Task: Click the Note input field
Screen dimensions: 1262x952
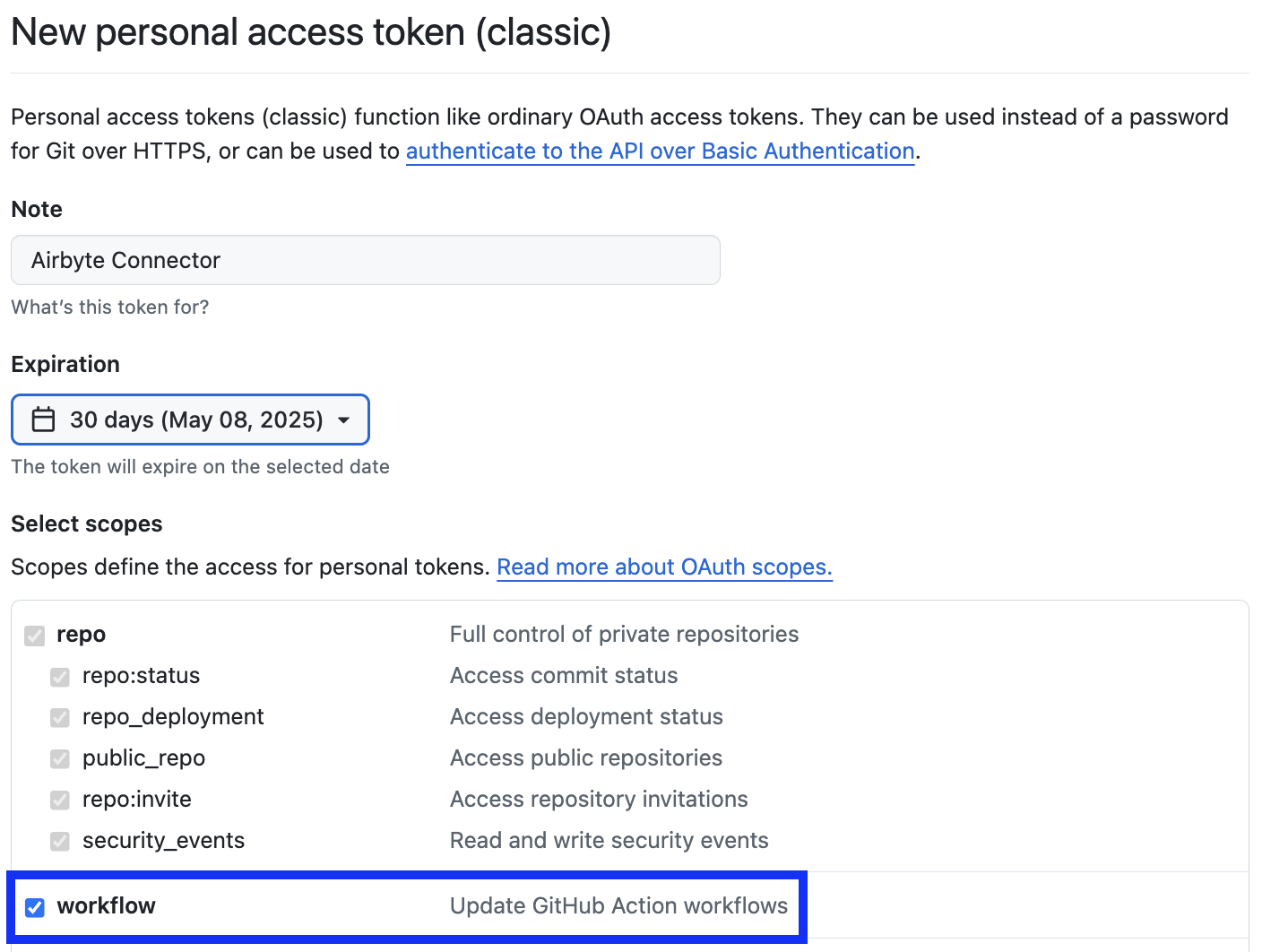Action: 366,260
